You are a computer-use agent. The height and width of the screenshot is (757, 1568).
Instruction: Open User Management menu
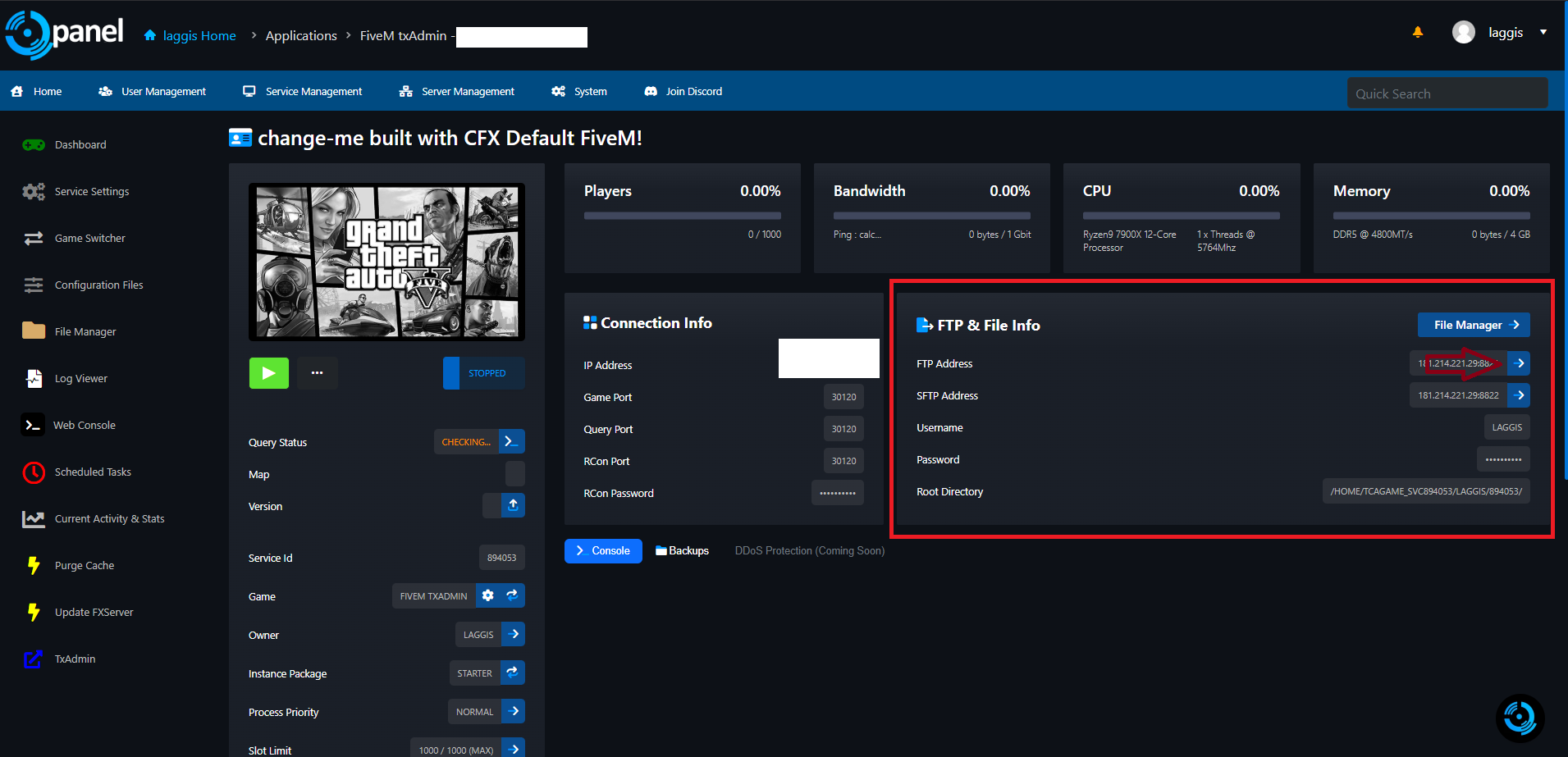[152, 91]
